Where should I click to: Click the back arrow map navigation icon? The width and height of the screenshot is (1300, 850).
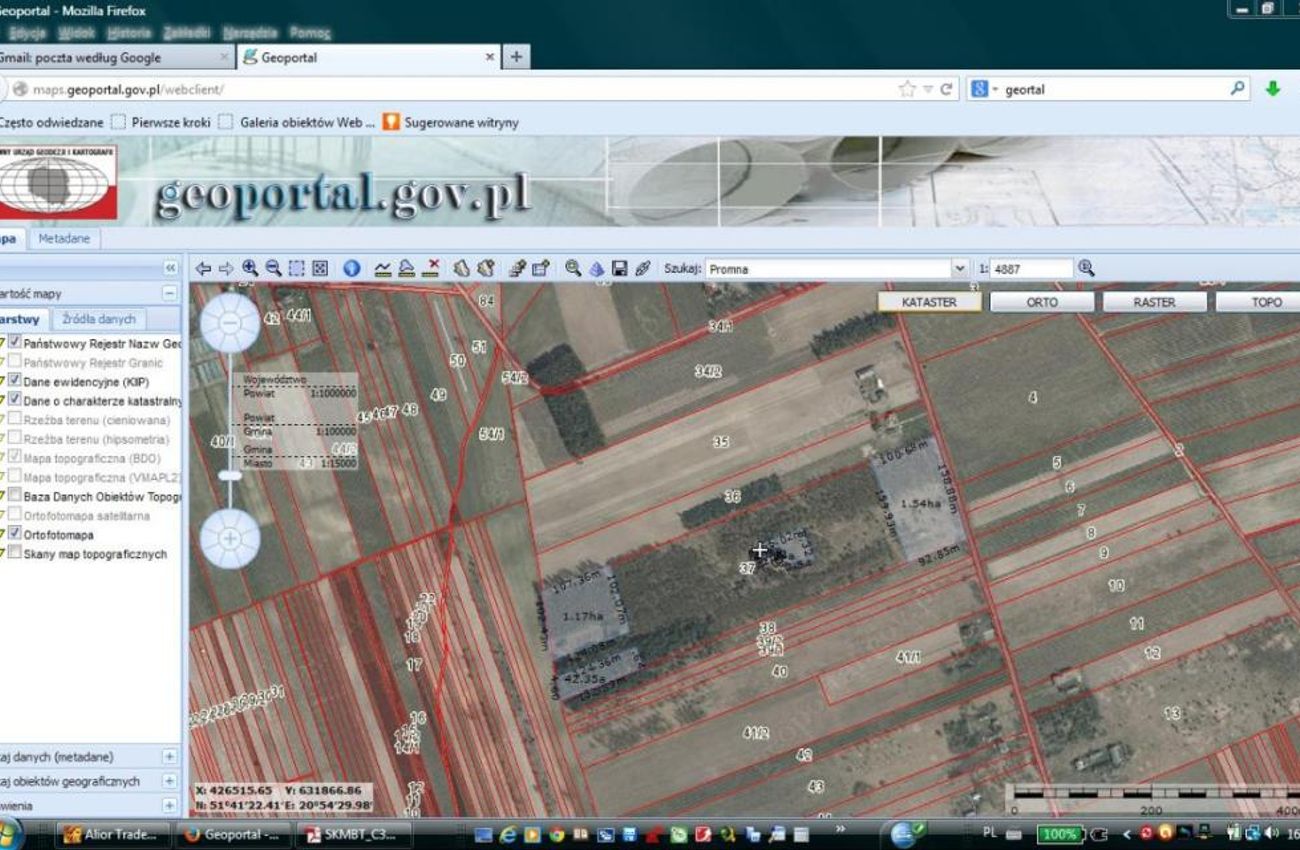[x=203, y=268]
